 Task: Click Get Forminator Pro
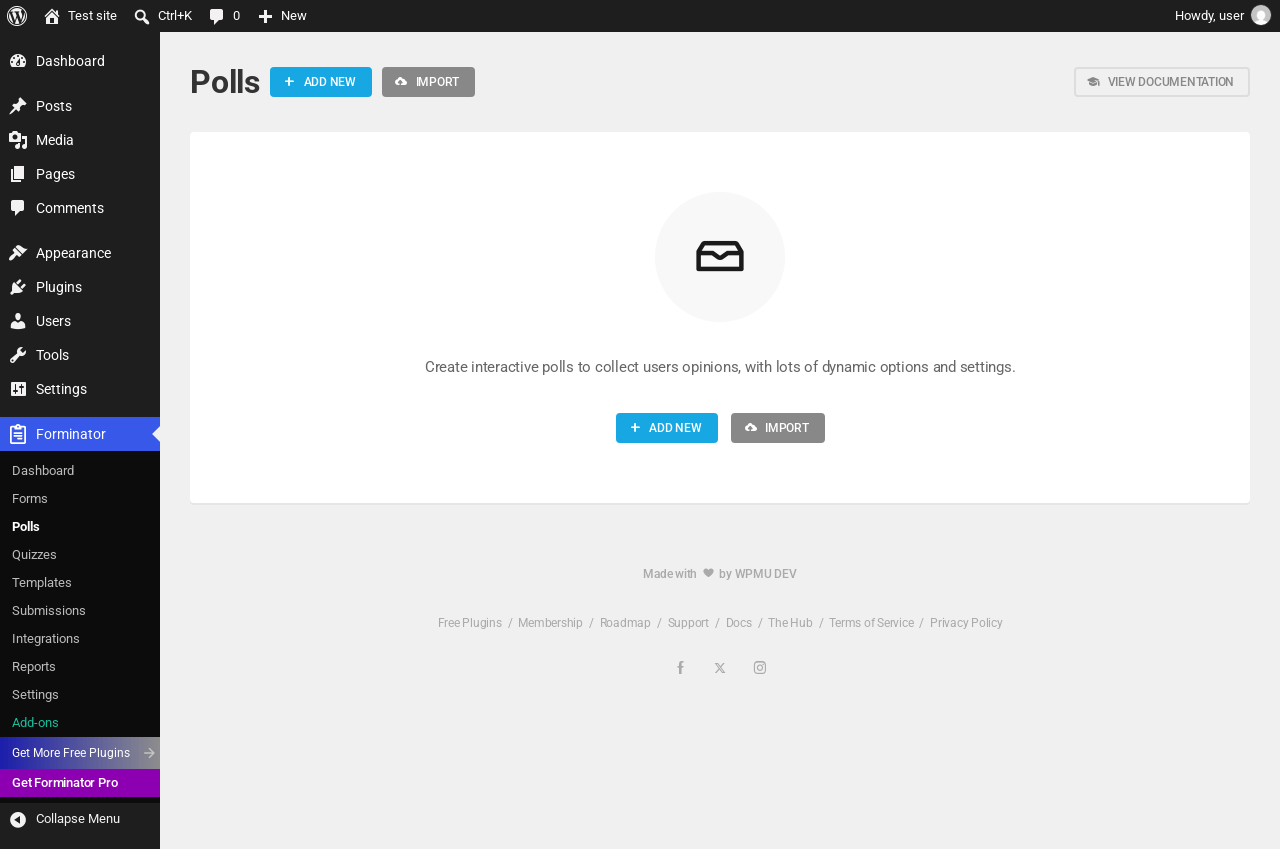[x=65, y=783]
